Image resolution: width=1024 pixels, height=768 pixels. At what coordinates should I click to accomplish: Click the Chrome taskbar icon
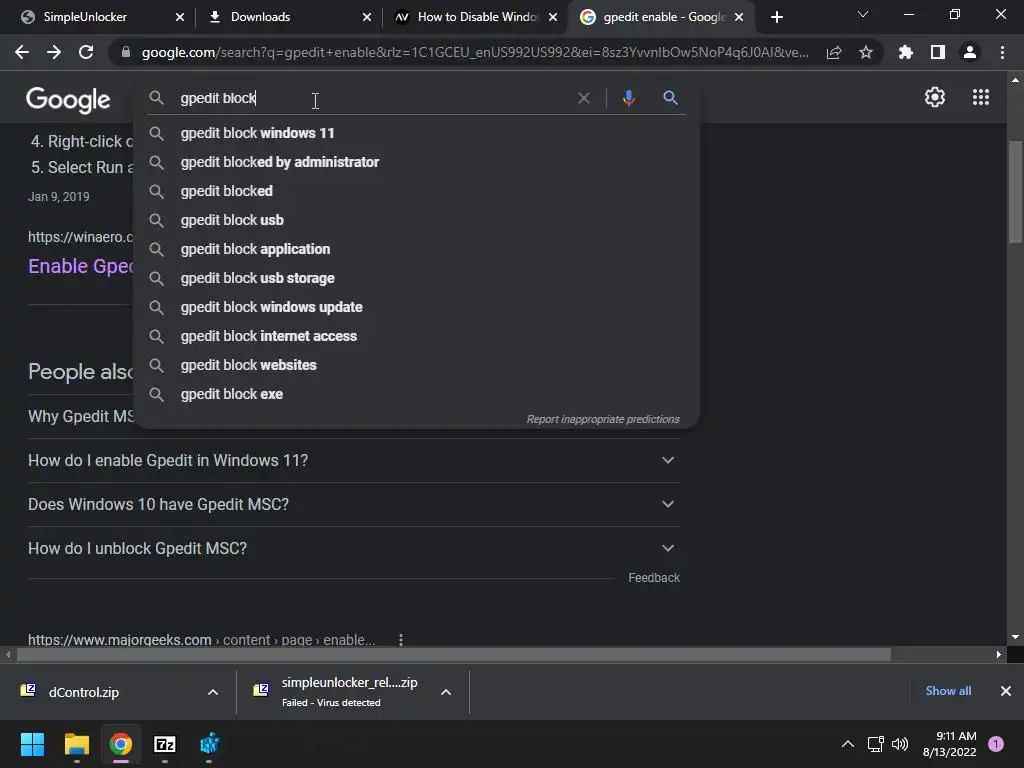point(121,744)
